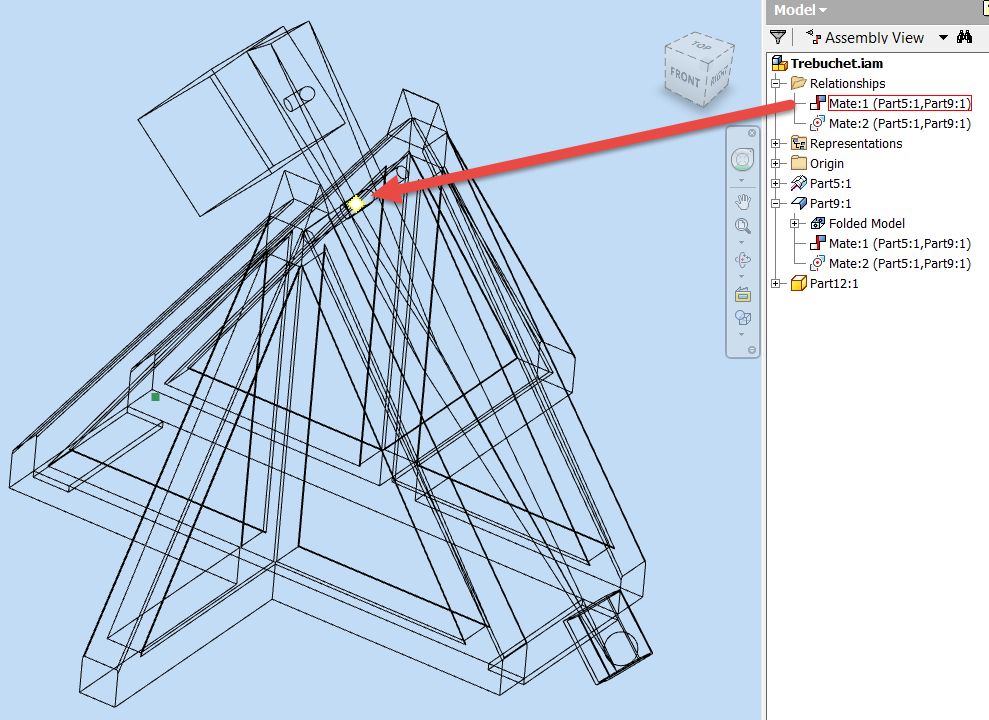Select the Look At view tool
989x720 pixels.
pyautogui.click(x=741, y=293)
